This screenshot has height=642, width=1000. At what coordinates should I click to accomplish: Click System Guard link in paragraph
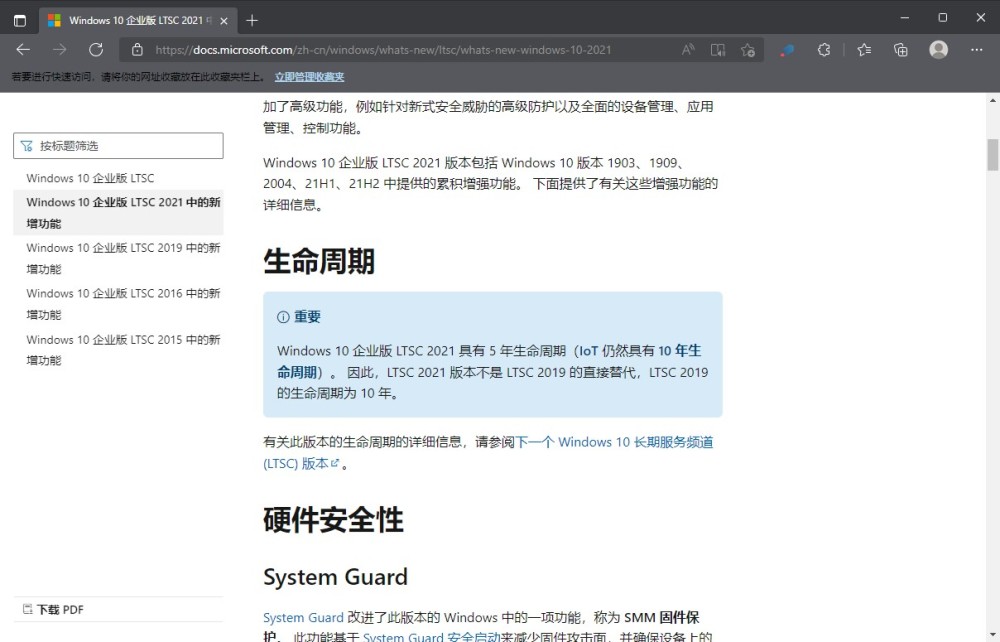click(304, 617)
